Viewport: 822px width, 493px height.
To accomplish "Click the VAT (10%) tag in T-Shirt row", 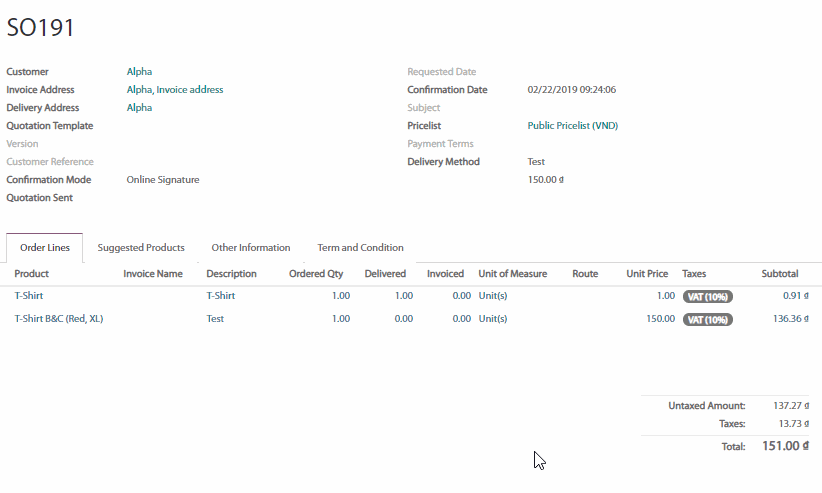I will point(707,297).
